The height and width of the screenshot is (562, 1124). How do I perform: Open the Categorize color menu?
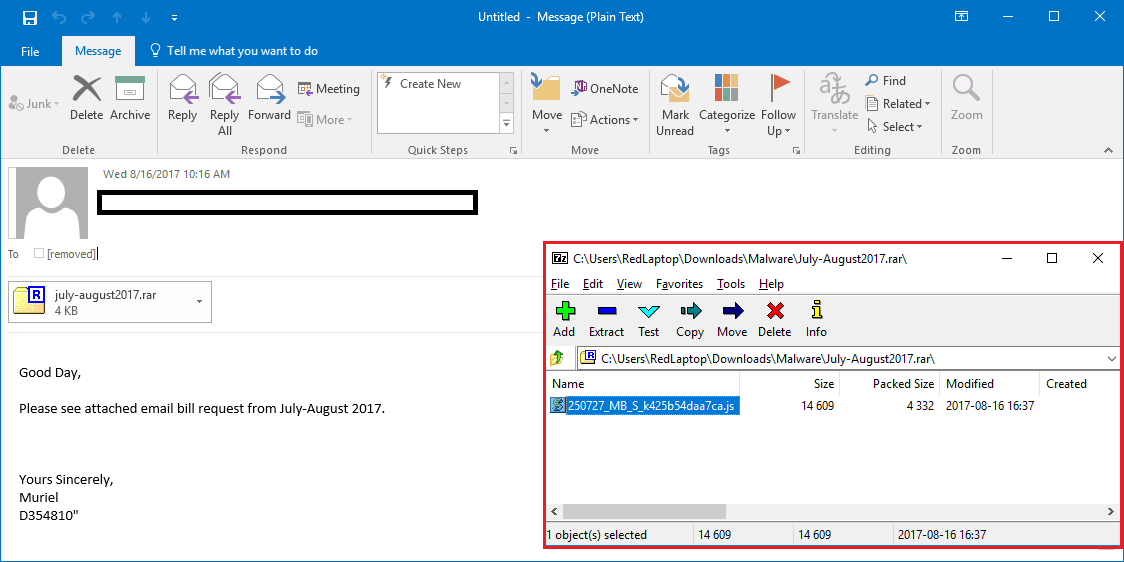[x=727, y=105]
